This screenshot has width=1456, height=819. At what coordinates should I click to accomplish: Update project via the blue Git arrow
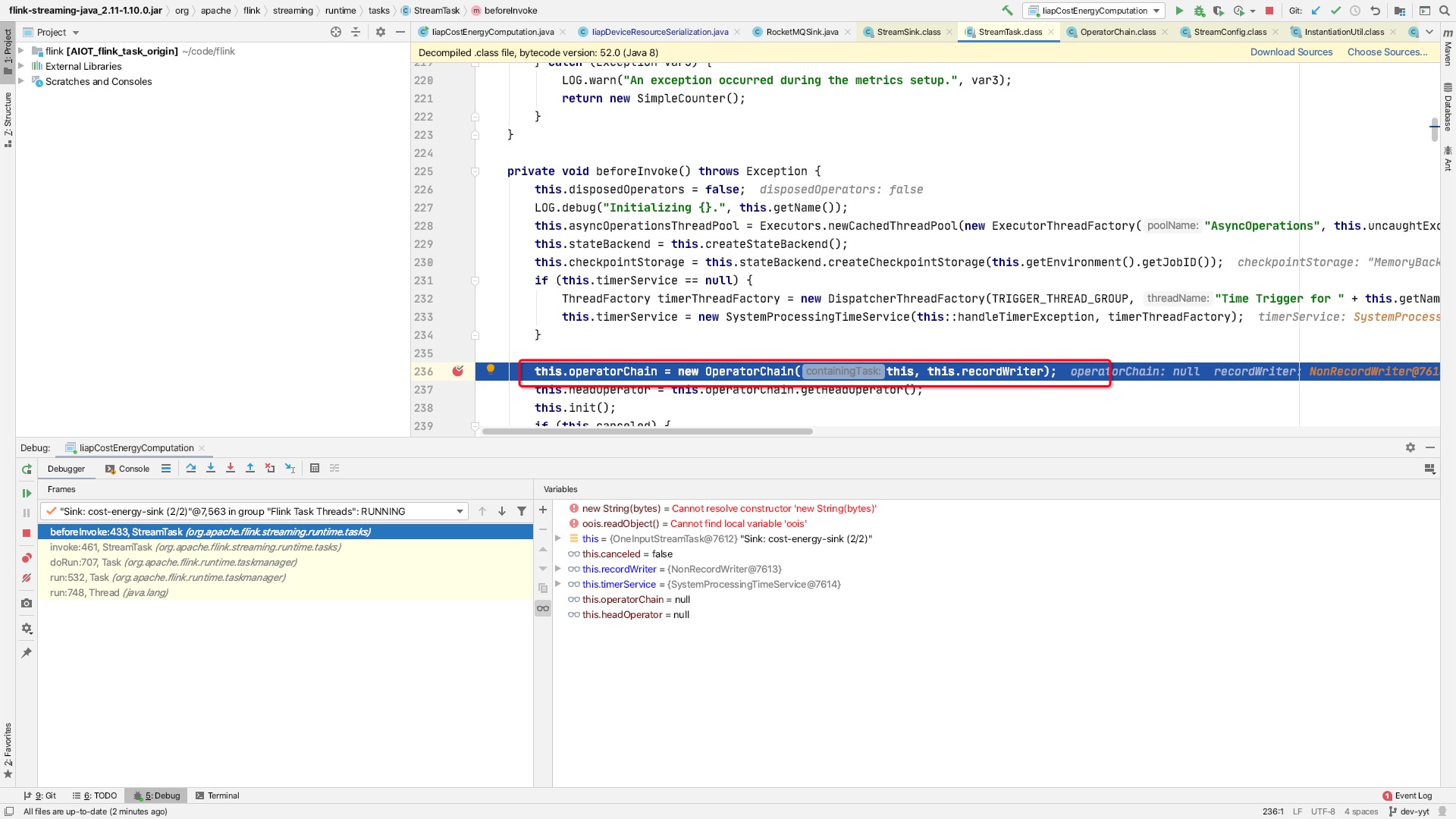(1316, 11)
